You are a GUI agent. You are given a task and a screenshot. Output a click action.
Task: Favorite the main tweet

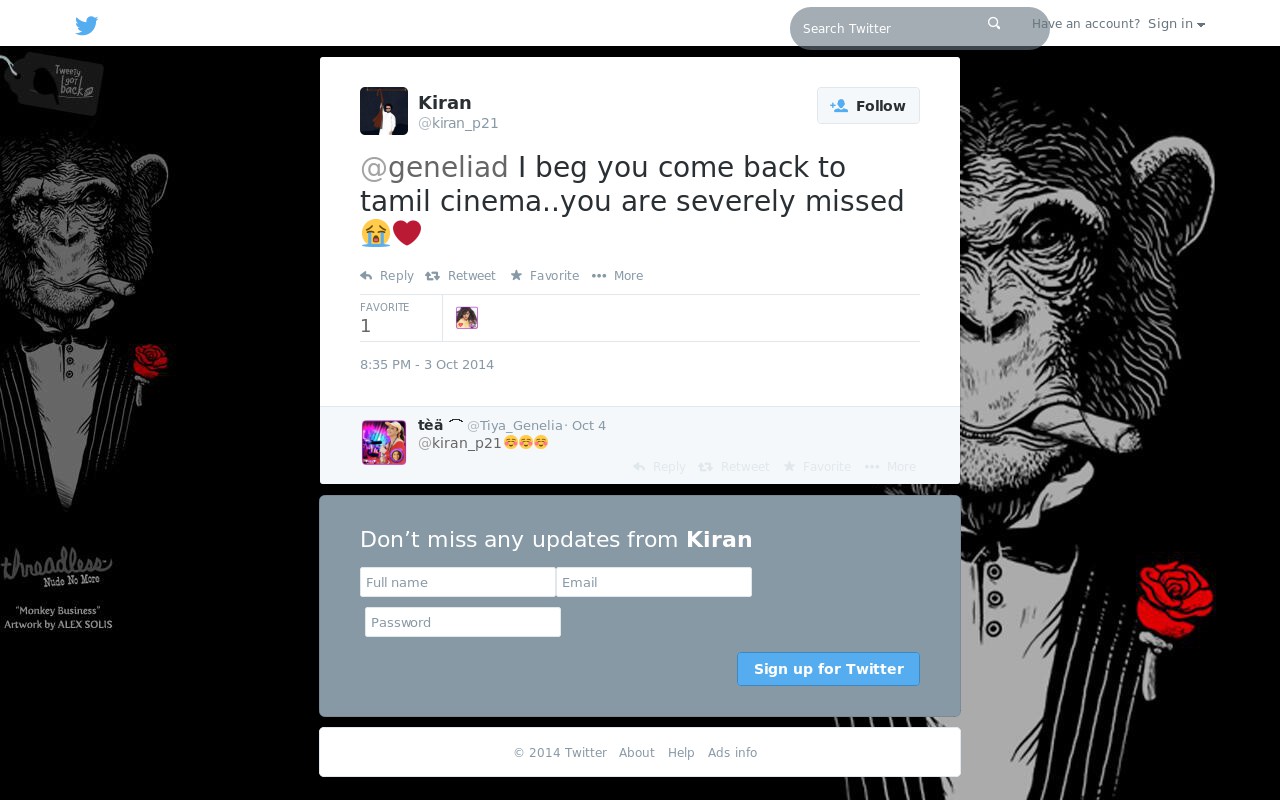[544, 276]
